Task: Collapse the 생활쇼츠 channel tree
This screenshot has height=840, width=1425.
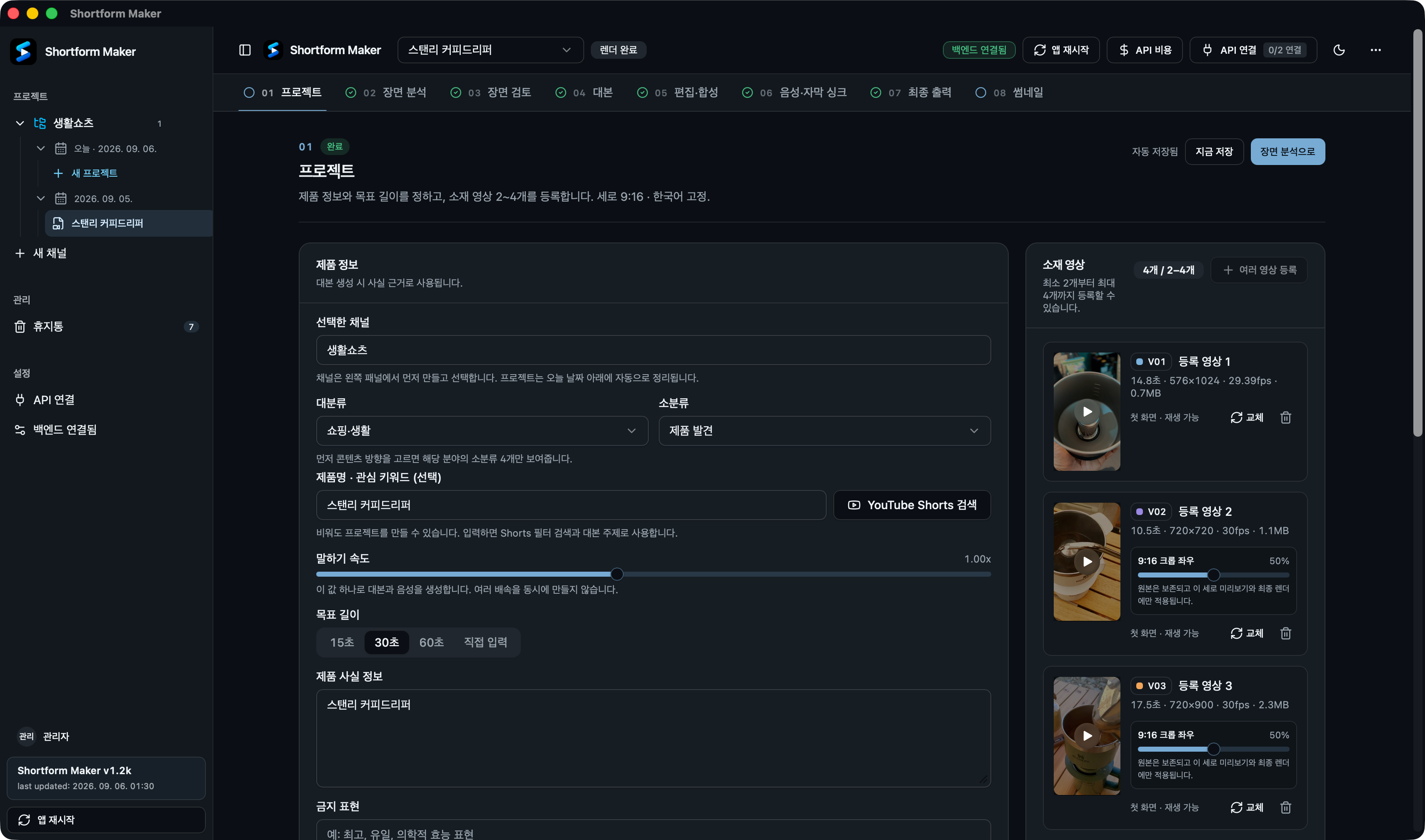Action: point(20,123)
